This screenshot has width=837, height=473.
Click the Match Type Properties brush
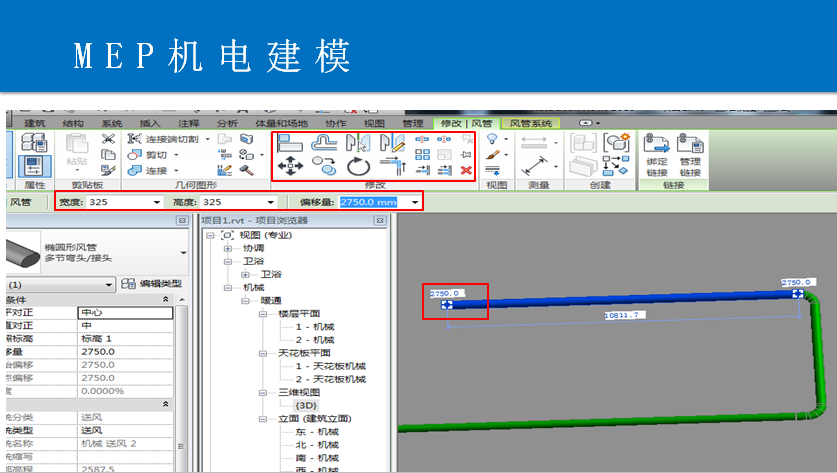pyautogui.click(x=108, y=170)
